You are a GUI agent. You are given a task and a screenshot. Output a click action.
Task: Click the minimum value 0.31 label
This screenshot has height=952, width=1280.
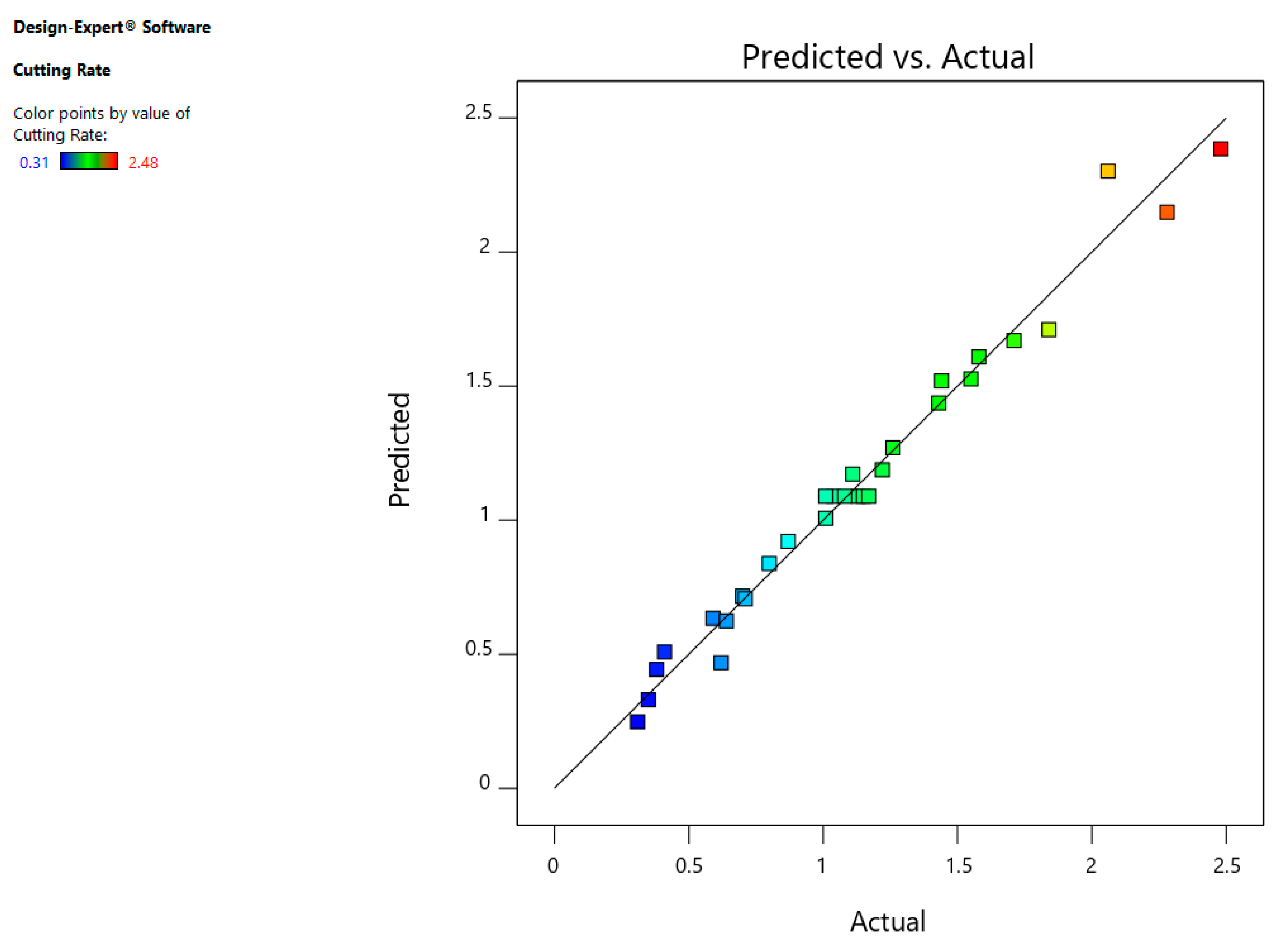[34, 163]
